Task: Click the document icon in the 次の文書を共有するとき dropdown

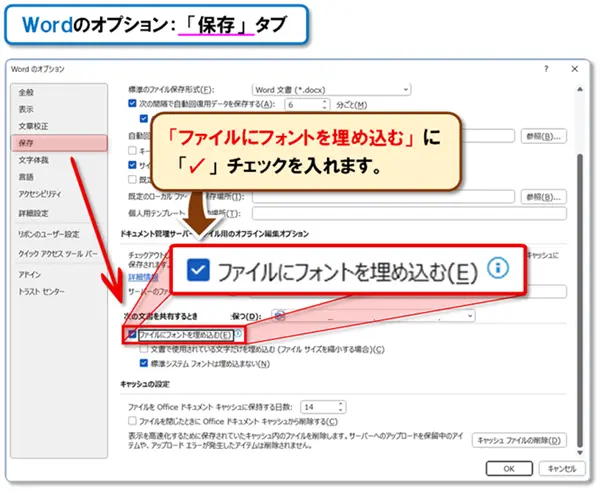Action: coord(280,315)
